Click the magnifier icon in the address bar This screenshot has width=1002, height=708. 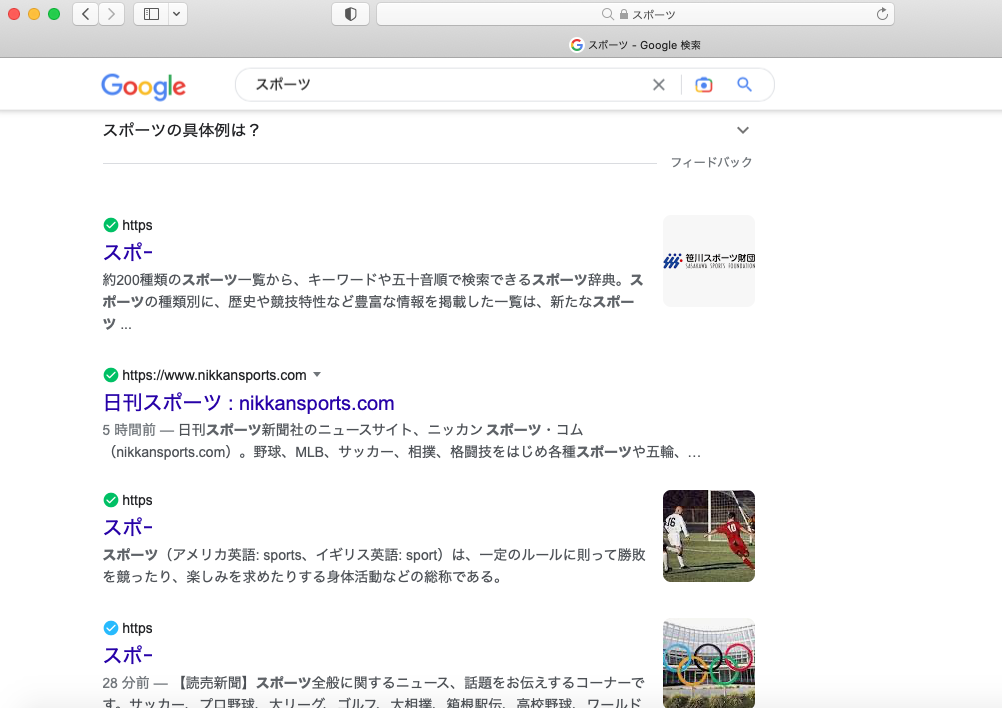608,14
